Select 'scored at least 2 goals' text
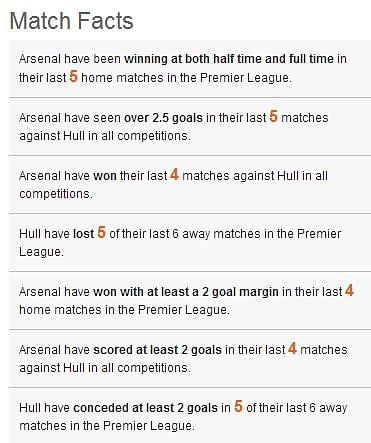 tap(157, 350)
